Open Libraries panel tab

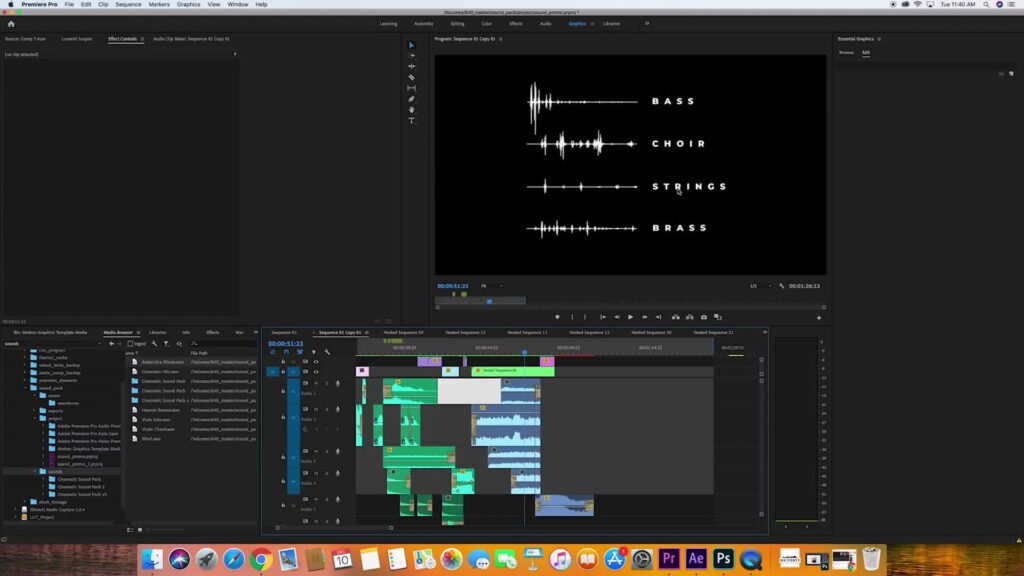pos(157,332)
